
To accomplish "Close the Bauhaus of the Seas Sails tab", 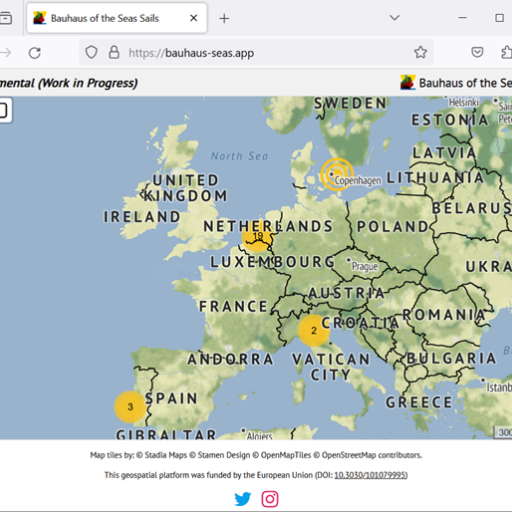I will [x=193, y=18].
